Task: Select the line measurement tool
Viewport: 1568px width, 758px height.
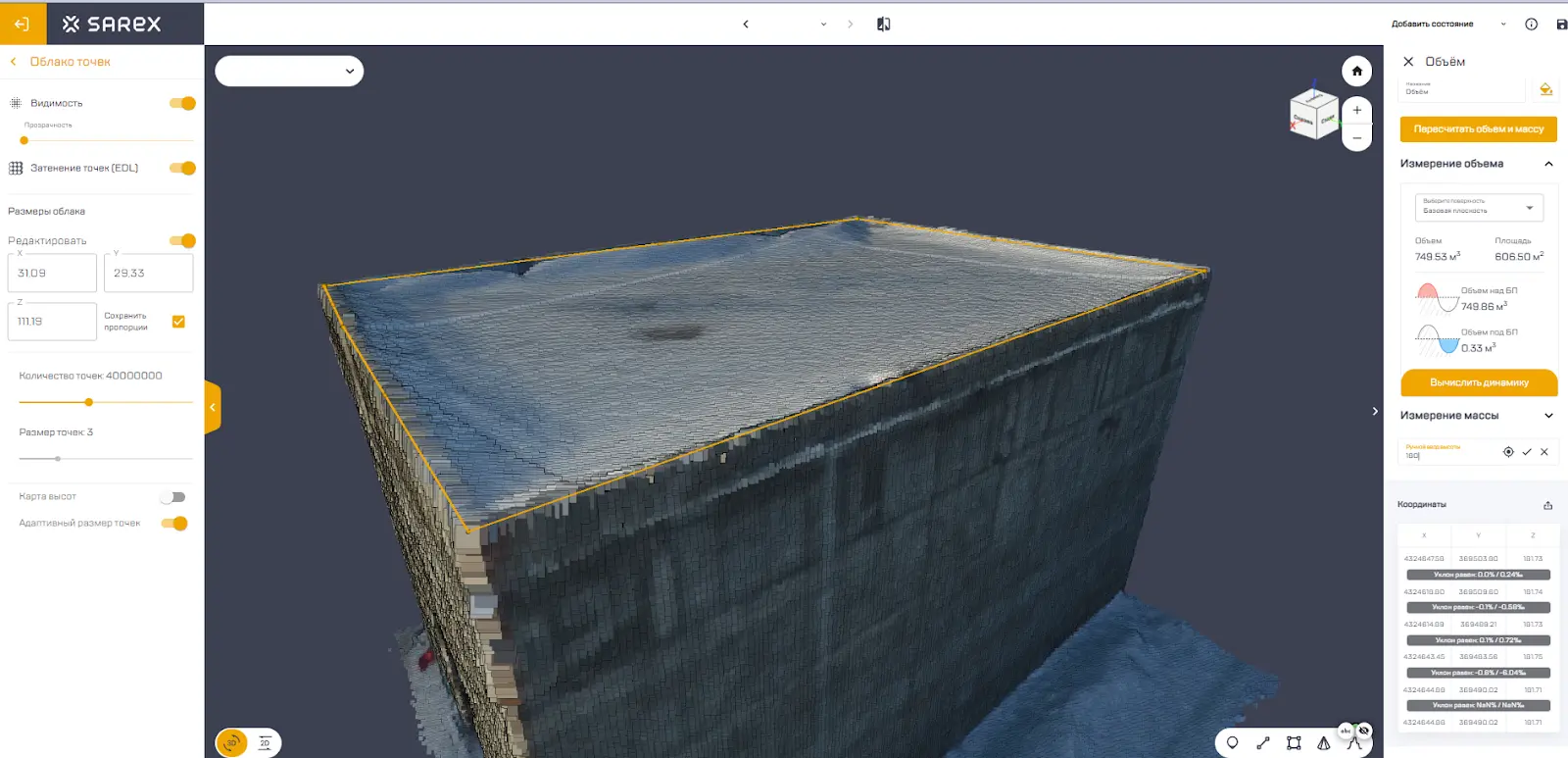Action: pyautogui.click(x=1263, y=743)
